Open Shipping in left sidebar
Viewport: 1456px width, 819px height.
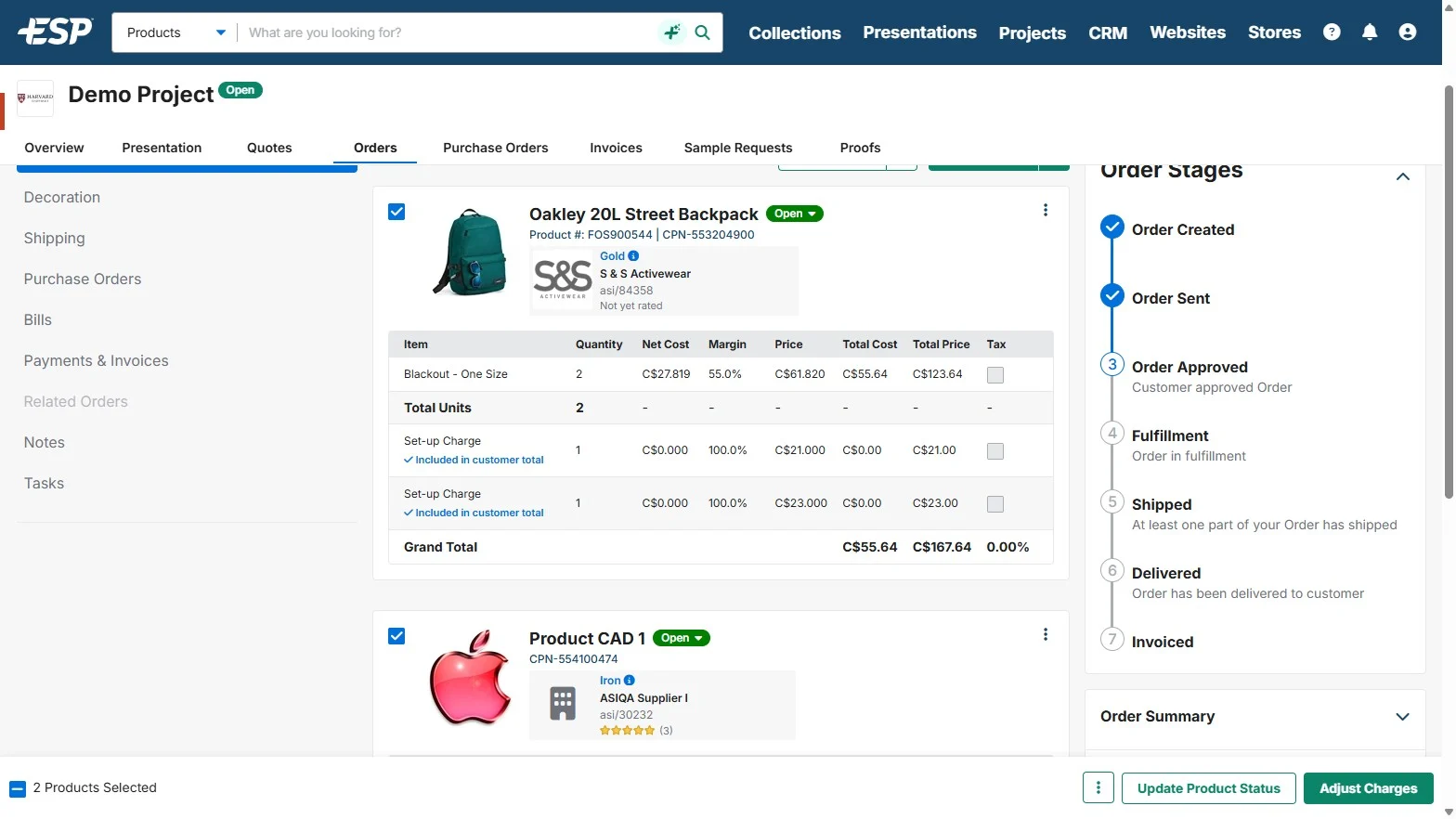[54, 238]
